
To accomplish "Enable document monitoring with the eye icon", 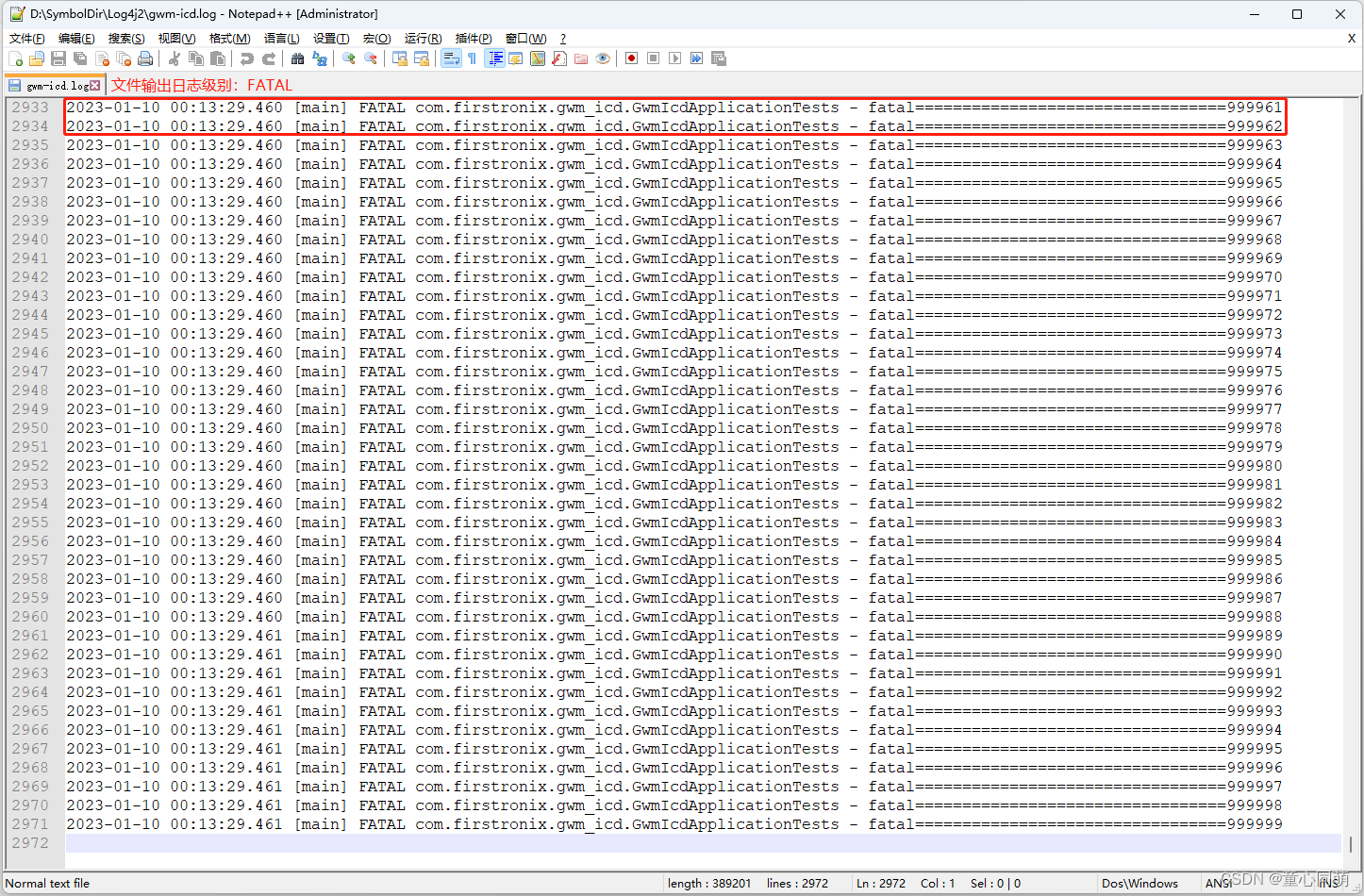I will coord(603,58).
